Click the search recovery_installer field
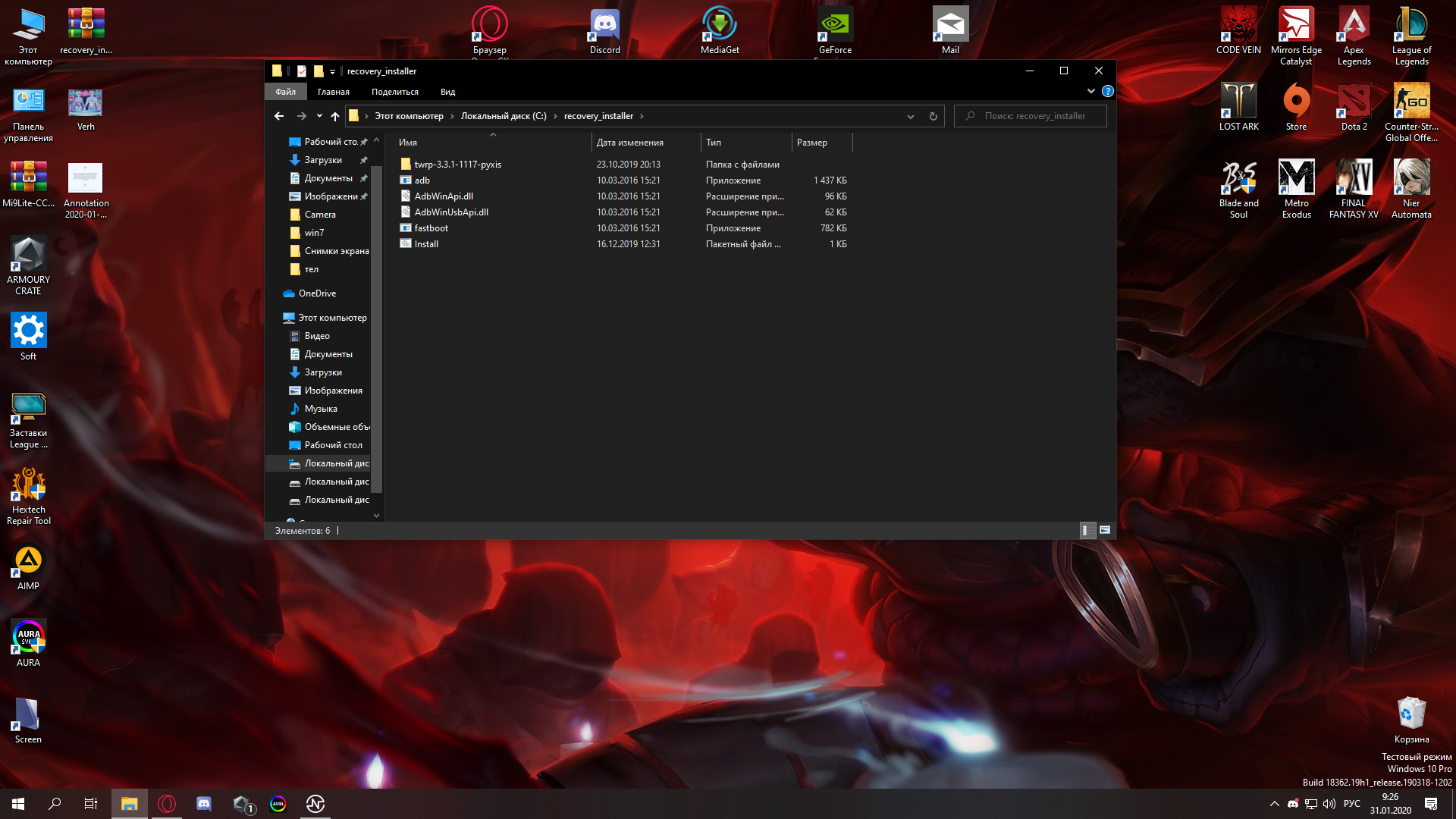1456x819 pixels. coord(1030,116)
